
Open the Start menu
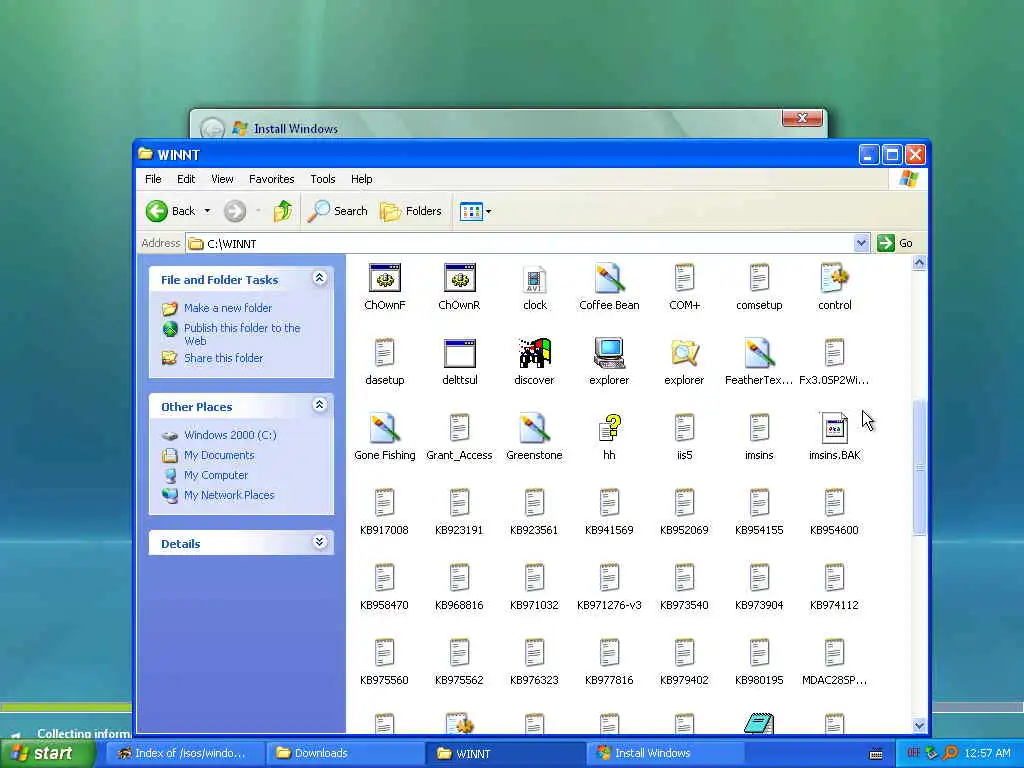coord(47,753)
